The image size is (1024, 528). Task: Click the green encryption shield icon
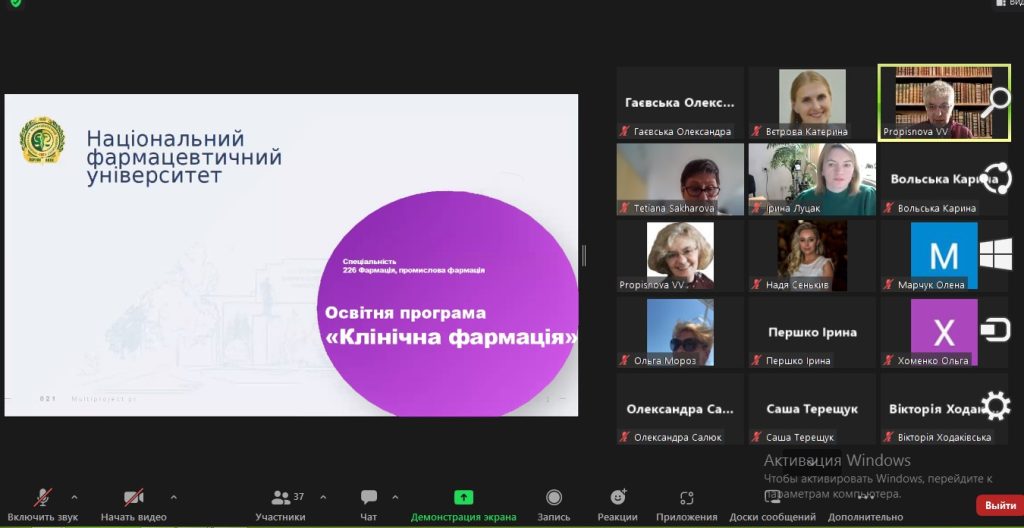coord(16,3)
